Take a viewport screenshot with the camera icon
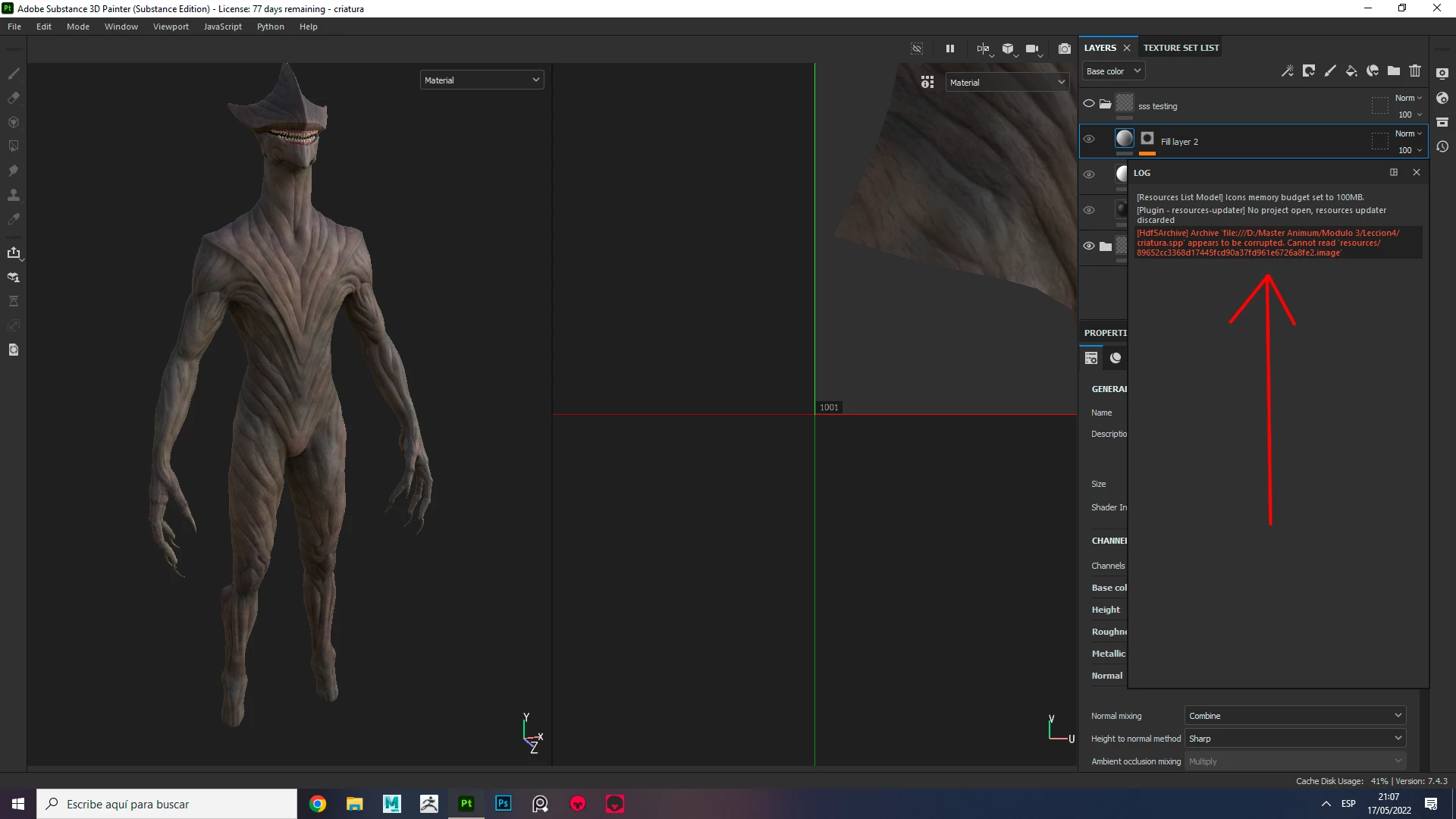 1065,49
